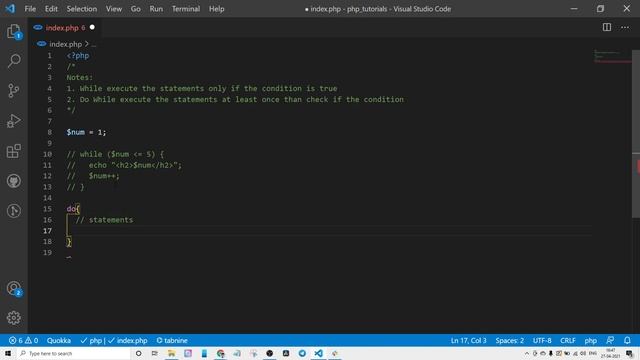Open the Accounts menu icon
Viewport: 640px width, 360px height.
[x=14, y=289]
